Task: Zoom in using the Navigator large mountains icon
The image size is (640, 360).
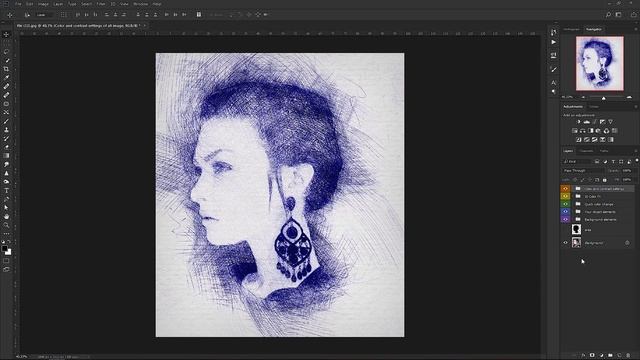Action: coord(629,97)
